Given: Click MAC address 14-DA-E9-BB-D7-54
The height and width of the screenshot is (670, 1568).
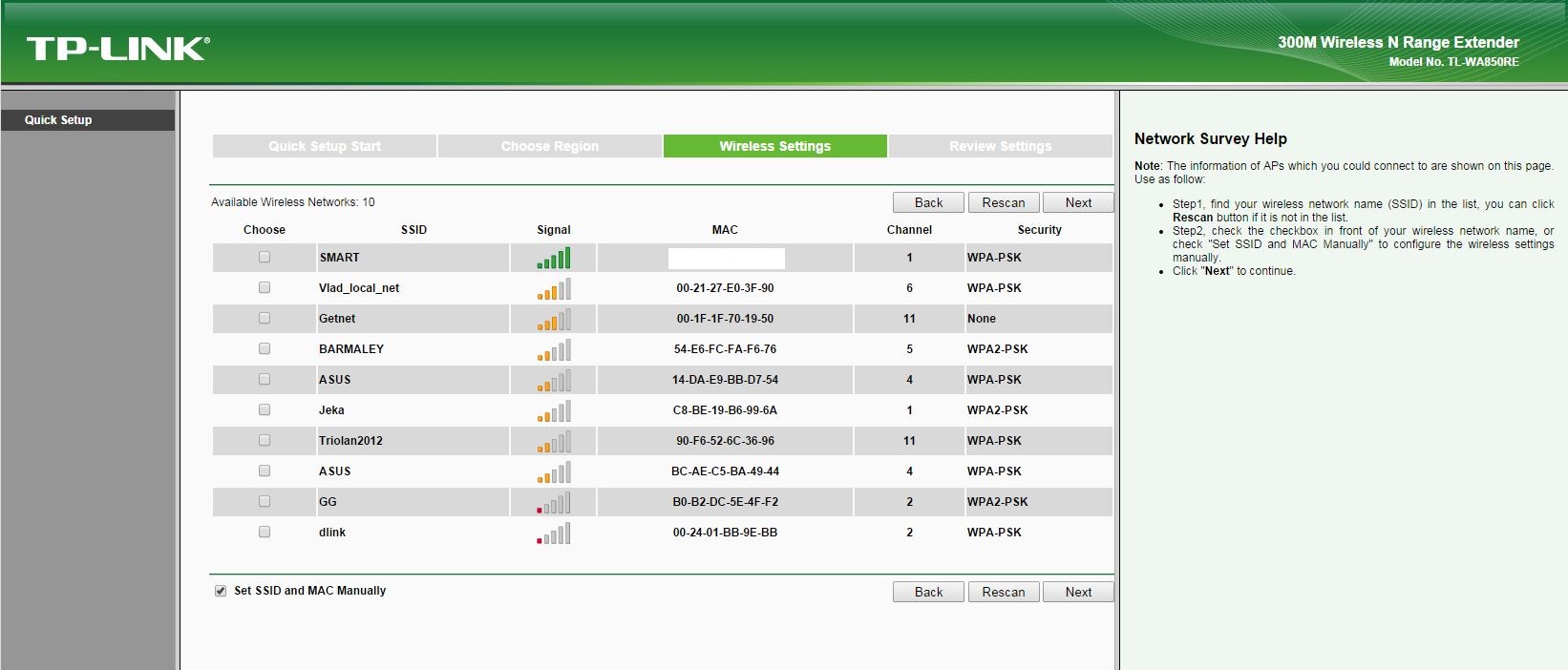Looking at the screenshot, I should 725,380.
